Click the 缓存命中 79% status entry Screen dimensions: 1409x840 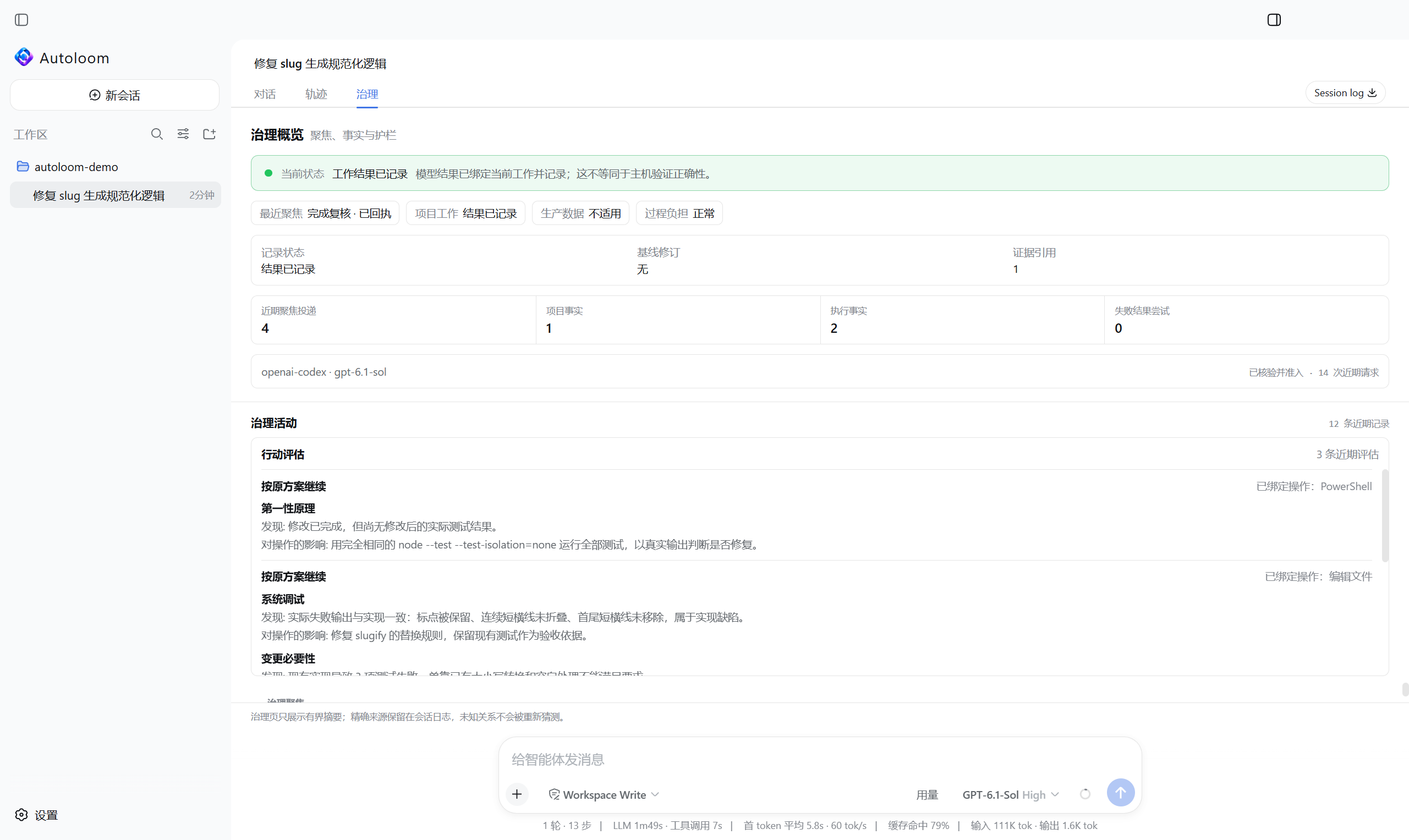918,825
